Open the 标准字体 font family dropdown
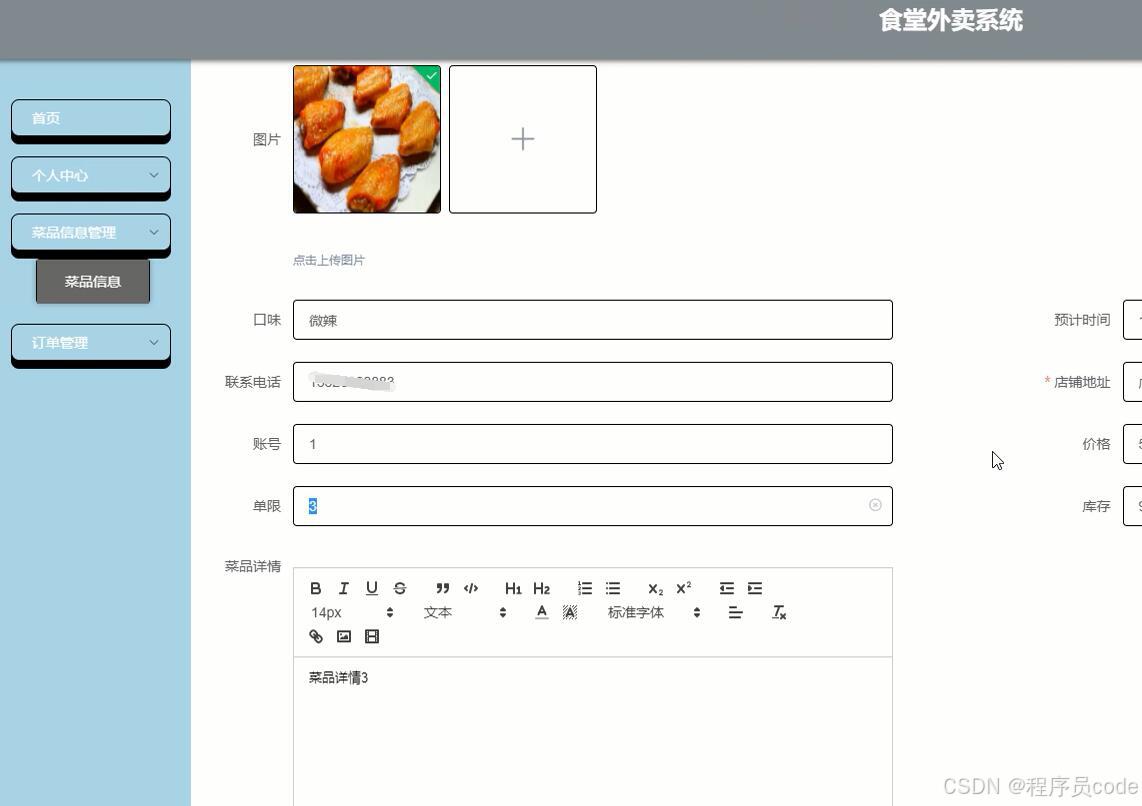 point(654,612)
